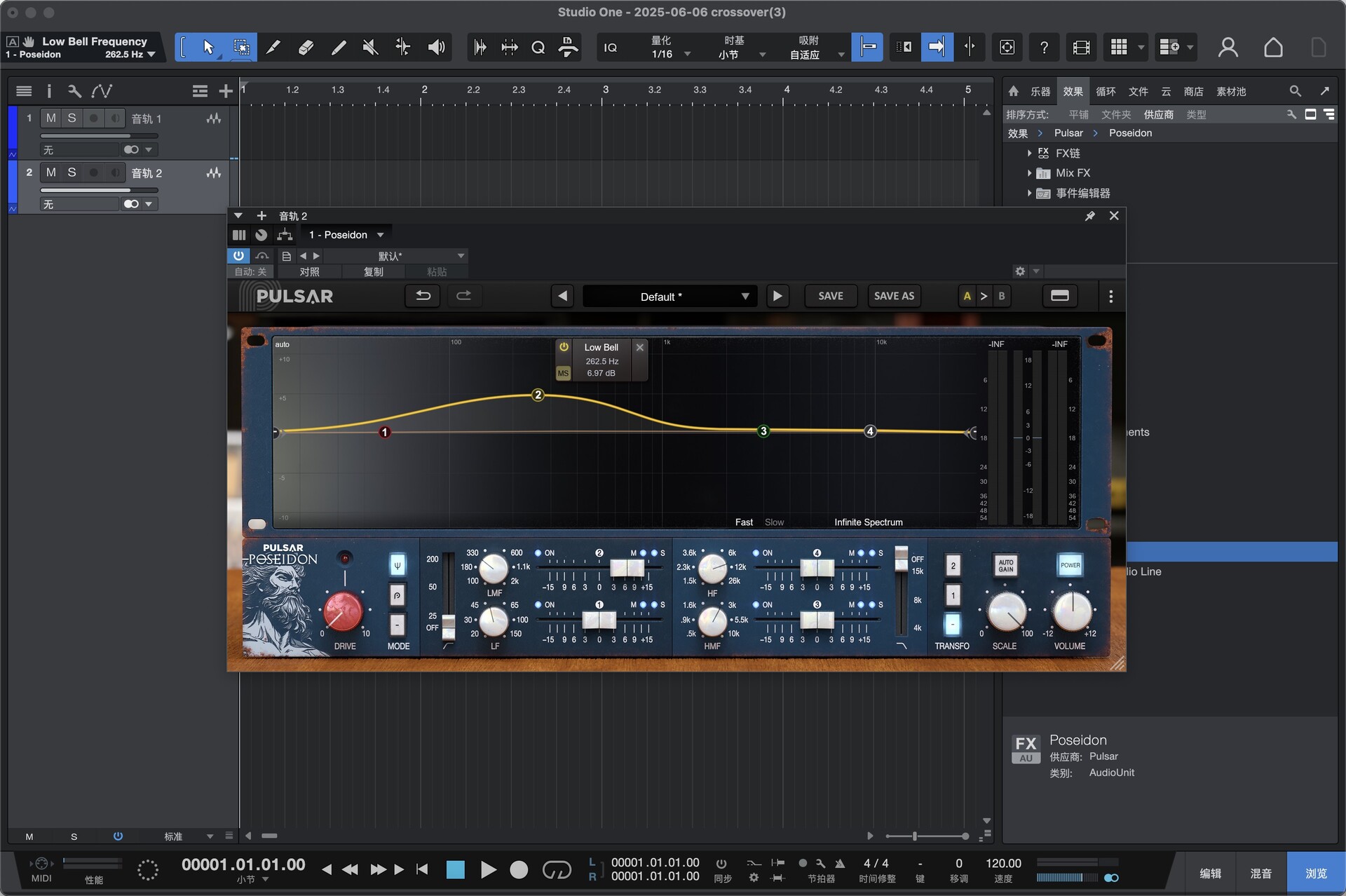Viewport: 1346px width, 896px height.
Task: Select the Mute tool
Action: [x=370, y=47]
